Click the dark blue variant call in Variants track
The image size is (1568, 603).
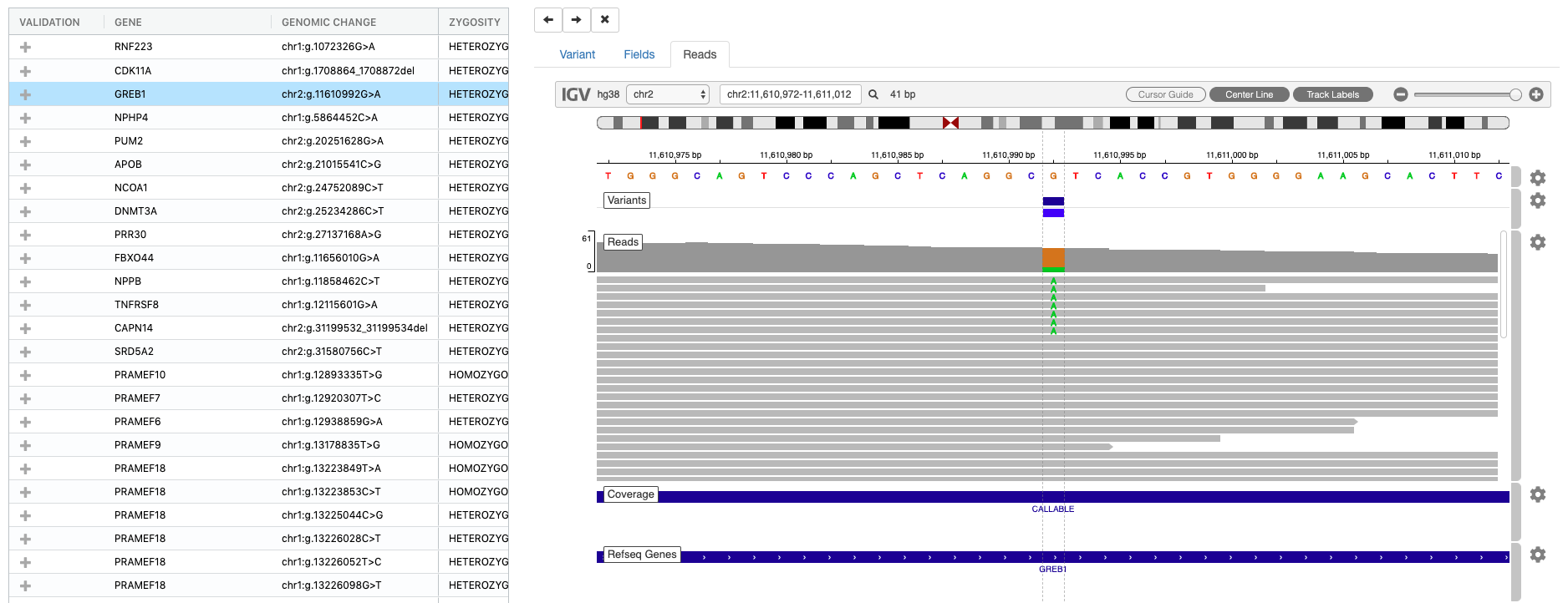(x=1053, y=201)
